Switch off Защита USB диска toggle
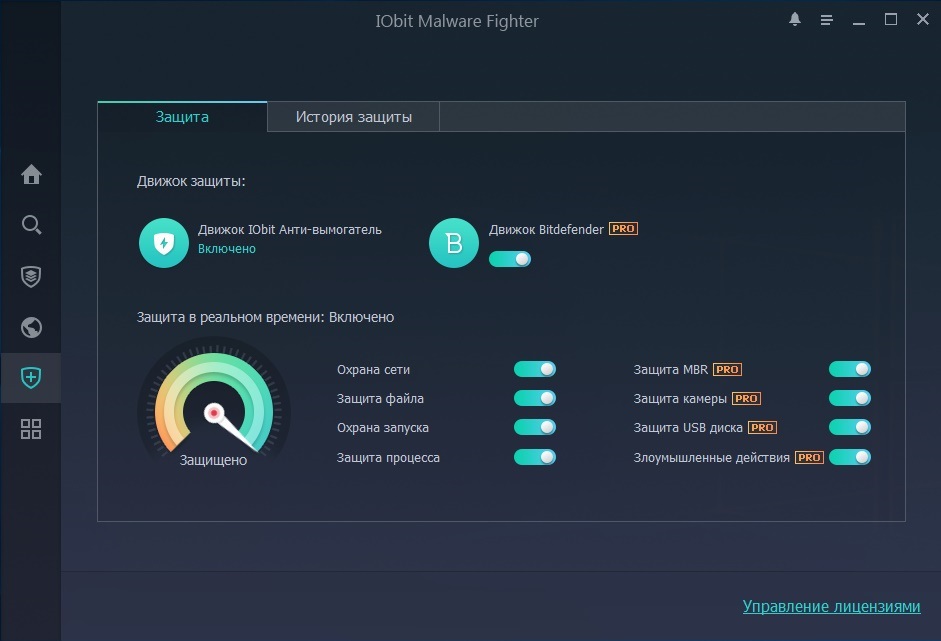Screen dimensions: 941x641 click(849, 427)
